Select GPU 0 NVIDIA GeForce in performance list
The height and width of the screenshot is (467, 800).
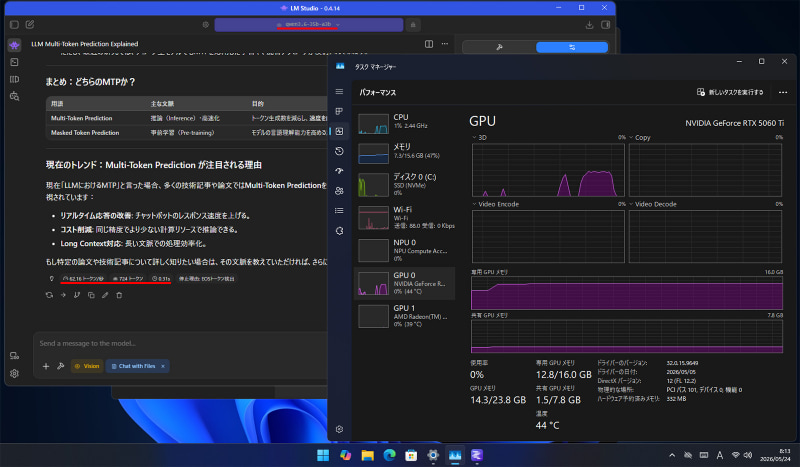point(404,283)
